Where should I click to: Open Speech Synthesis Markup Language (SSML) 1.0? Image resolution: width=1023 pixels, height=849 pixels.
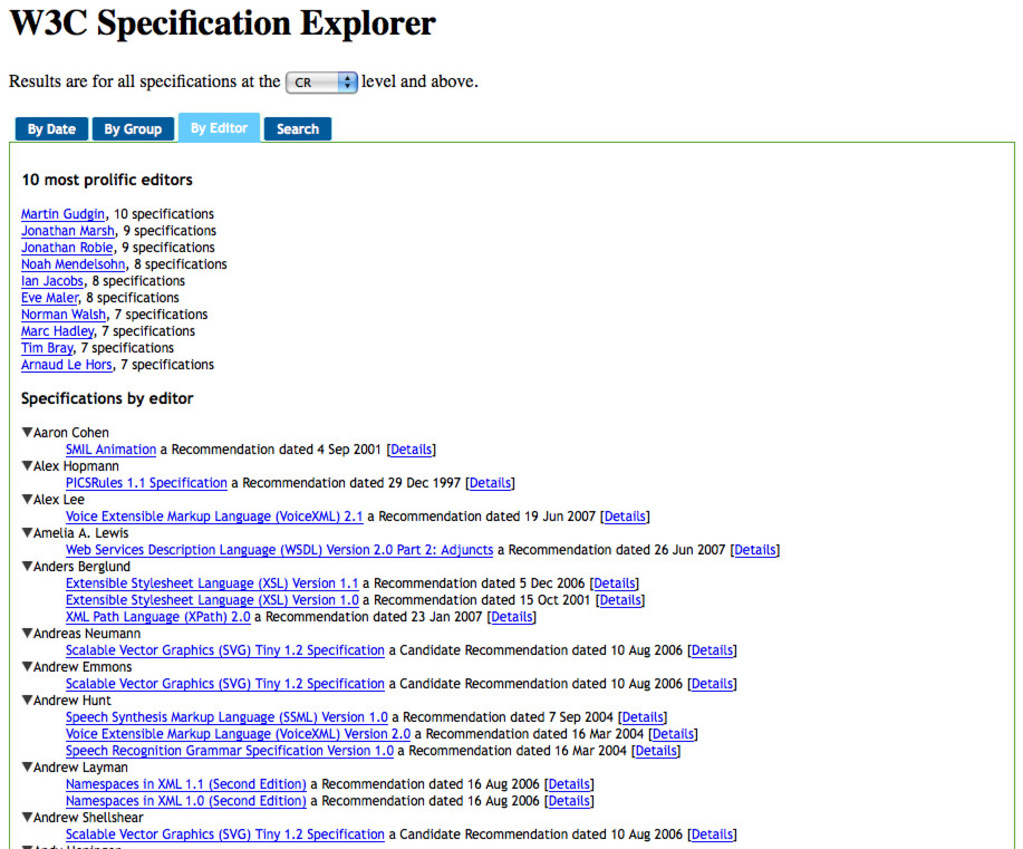(226, 717)
